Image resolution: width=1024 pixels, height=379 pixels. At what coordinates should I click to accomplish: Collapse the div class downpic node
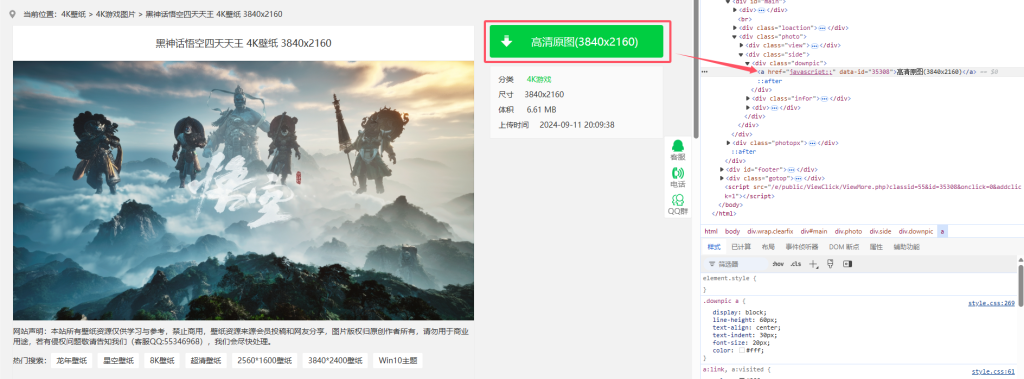tap(748, 63)
